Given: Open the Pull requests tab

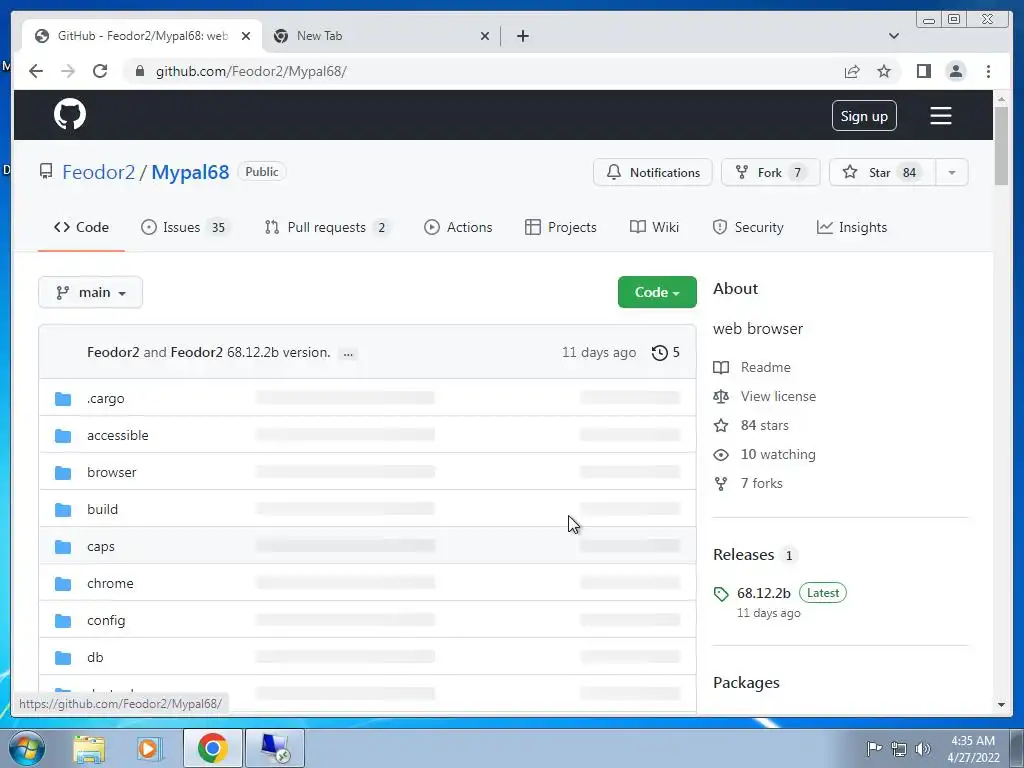Looking at the screenshot, I should [x=327, y=227].
